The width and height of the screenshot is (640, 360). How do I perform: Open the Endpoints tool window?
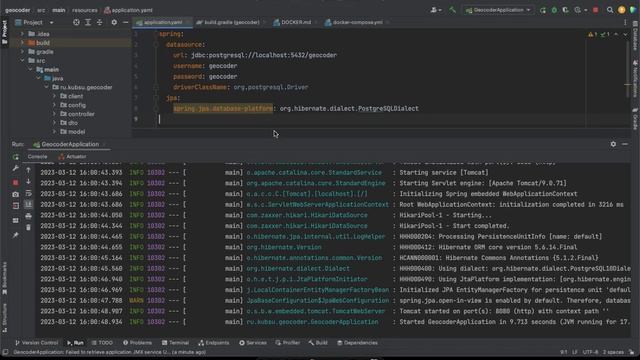pos(213,343)
